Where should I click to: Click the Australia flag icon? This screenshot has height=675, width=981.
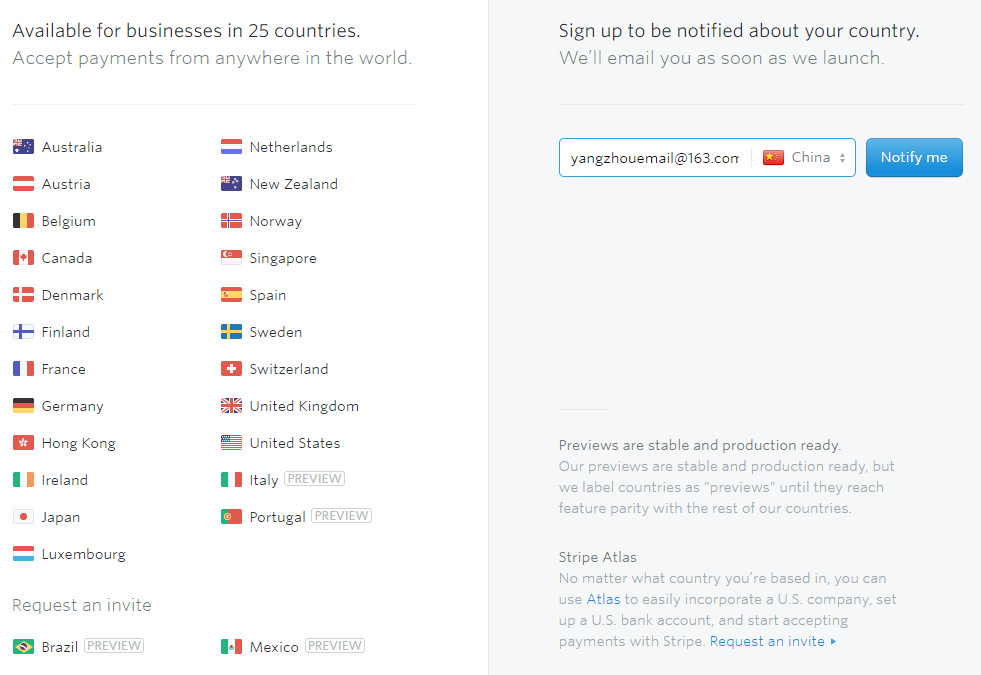[x=23, y=147]
